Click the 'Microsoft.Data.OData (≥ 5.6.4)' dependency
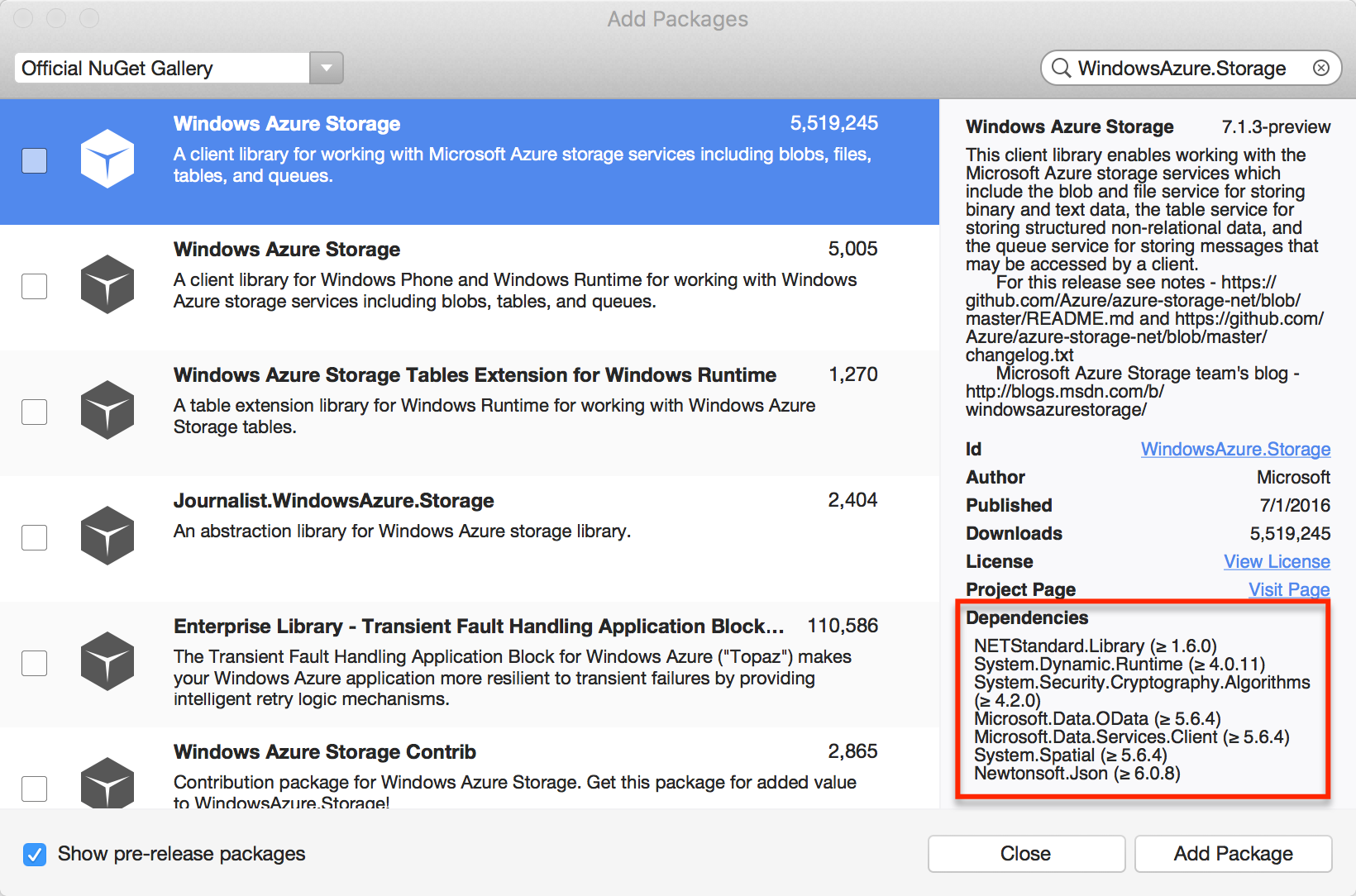This screenshot has height=896, width=1356. pyautogui.click(x=1097, y=718)
